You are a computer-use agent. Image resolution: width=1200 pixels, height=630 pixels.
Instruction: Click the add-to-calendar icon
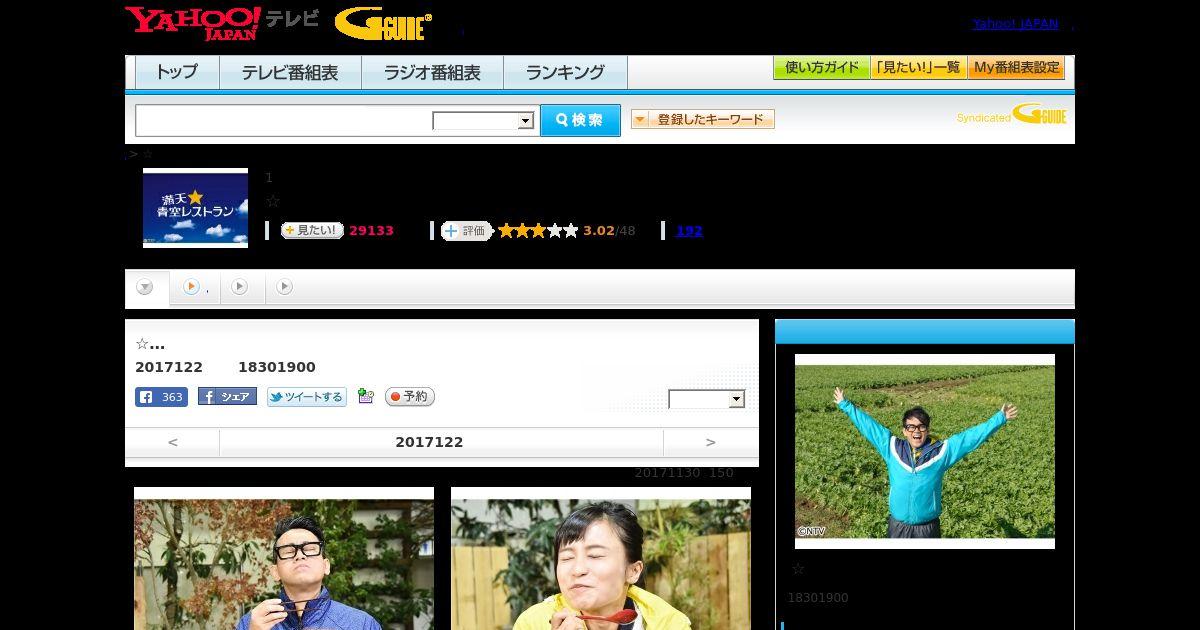[x=366, y=396]
